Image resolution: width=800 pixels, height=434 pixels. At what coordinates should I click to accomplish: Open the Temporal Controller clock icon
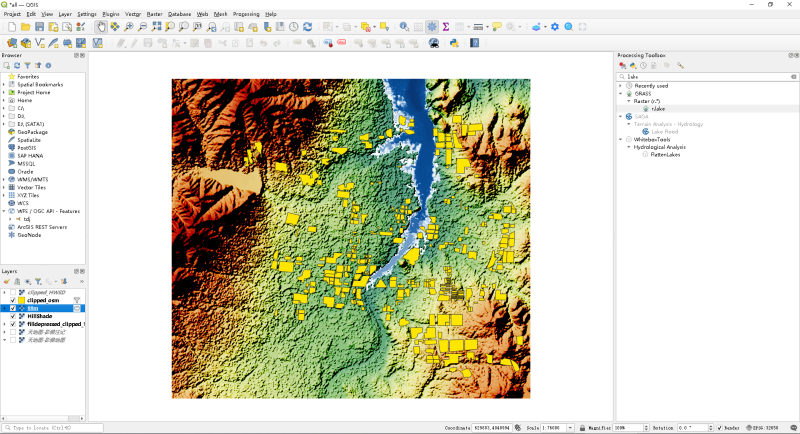coord(294,27)
